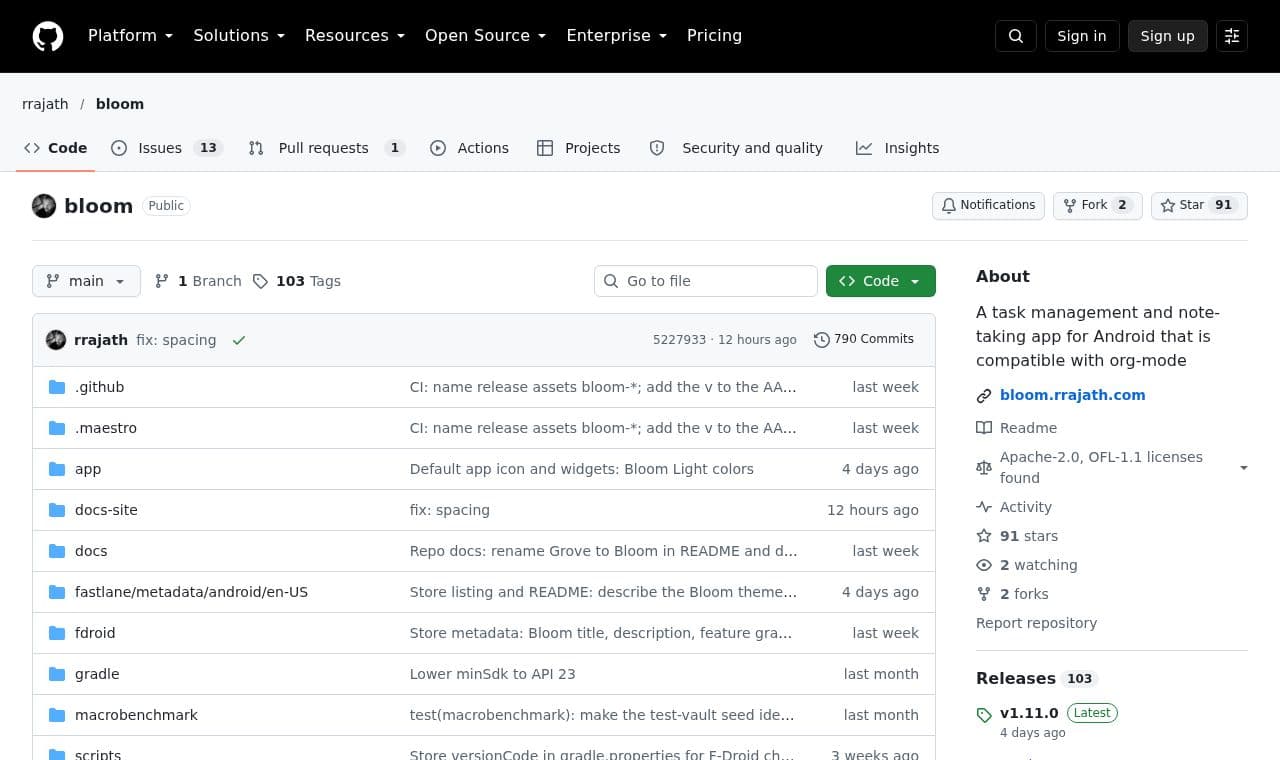The width and height of the screenshot is (1280, 760).
Task: View the 790 Commits history link
Action: click(x=864, y=340)
